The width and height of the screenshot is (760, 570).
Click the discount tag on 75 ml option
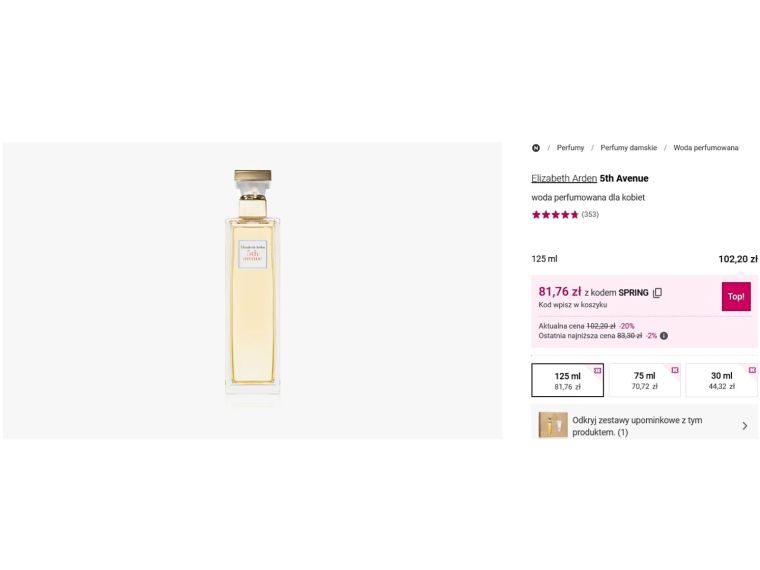(x=675, y=370)
